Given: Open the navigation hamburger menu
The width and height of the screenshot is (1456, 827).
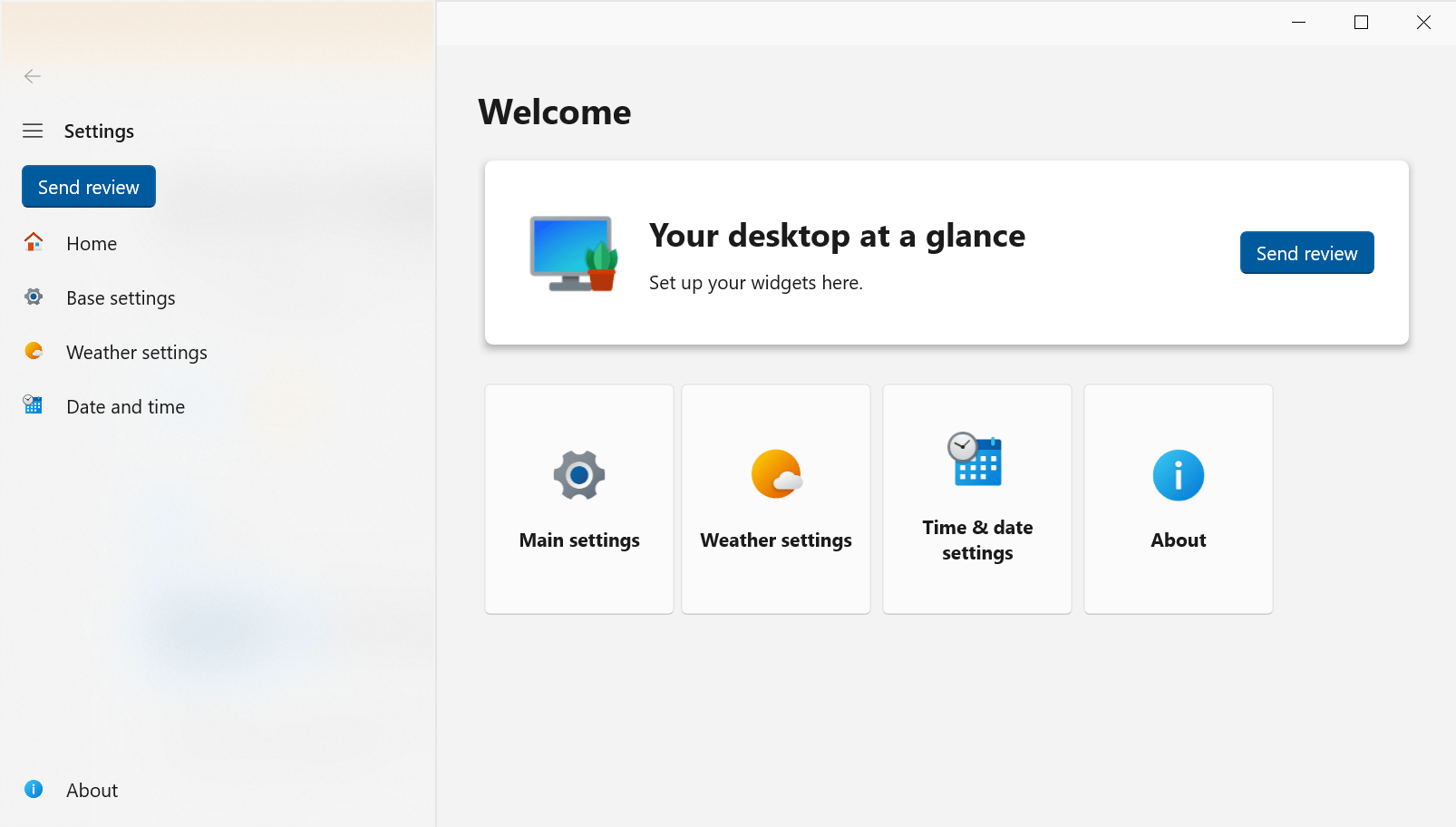Looking at the screenshot, I should [32, 131].
